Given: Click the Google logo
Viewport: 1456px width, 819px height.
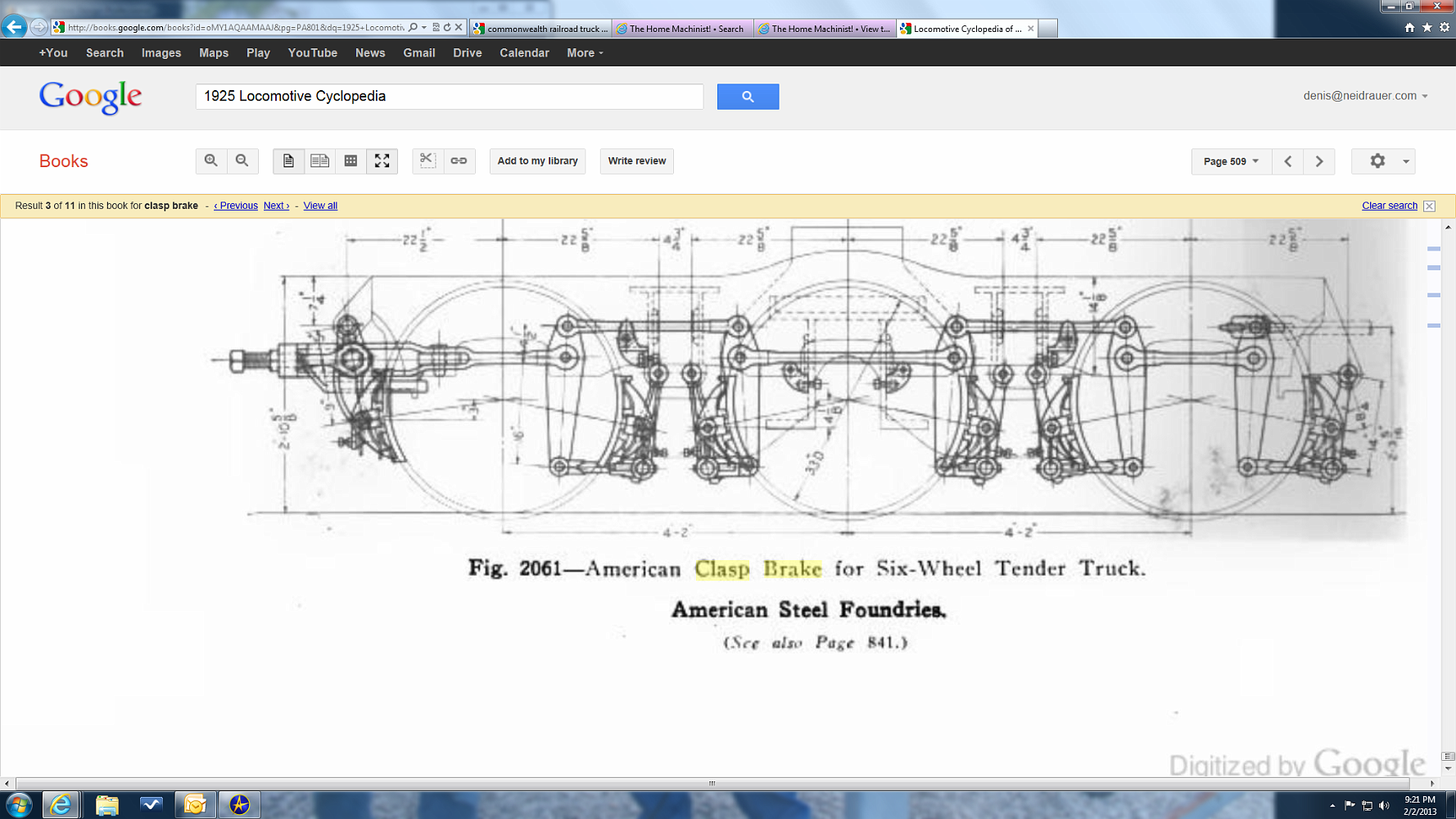Looking at the screenshot, I should (x=90, y=97).
